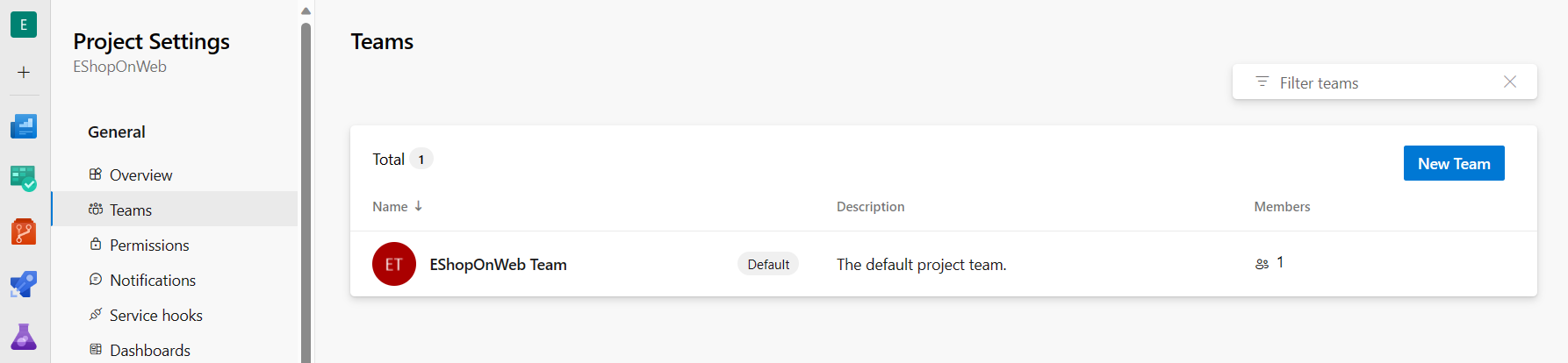Open Notifications settings
Viewport: 1568px width, 363px height.
pyautogui.click(x=153, y=280)
